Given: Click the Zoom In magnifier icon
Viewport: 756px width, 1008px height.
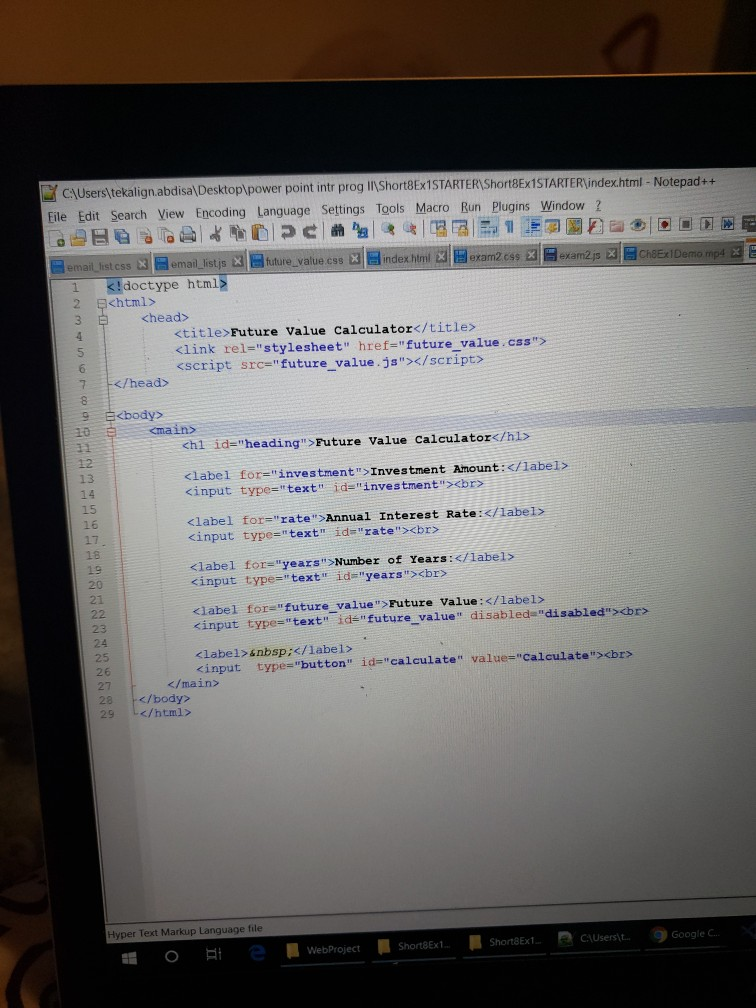Looking at the screenshot, I should 387,229.
